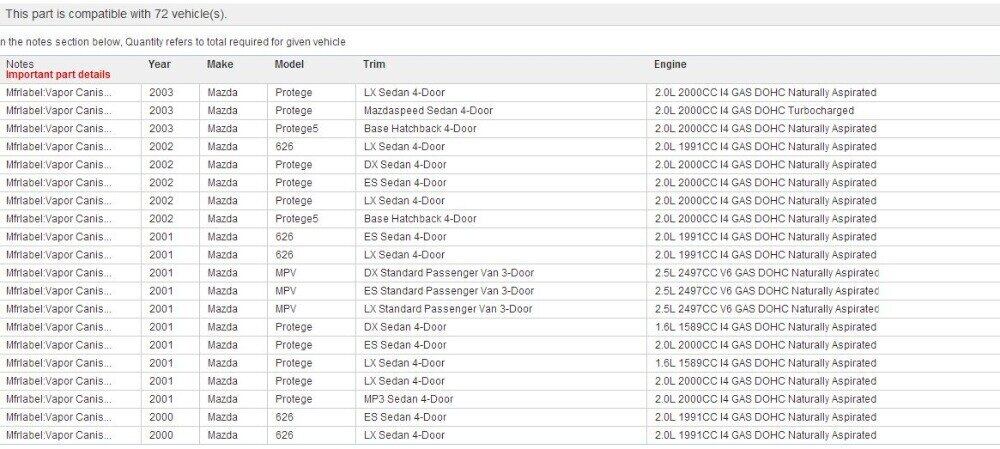Click the 2003 Base Hatchback 4-Door trim

(420, 128)
